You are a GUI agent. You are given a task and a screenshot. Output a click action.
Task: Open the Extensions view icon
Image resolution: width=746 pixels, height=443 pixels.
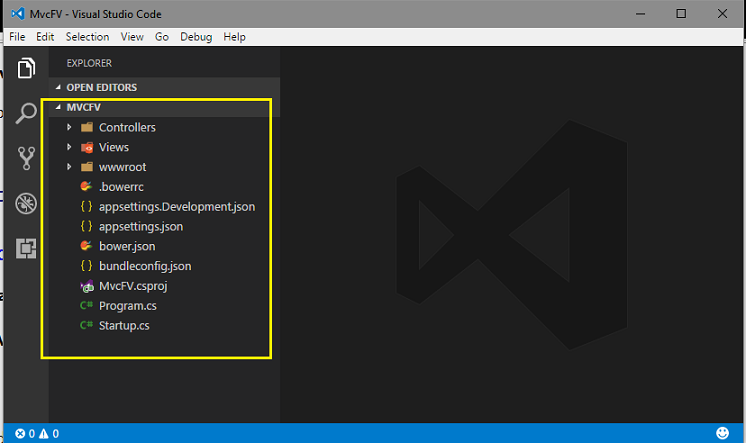pyautogui.click(x=26, y=248)
